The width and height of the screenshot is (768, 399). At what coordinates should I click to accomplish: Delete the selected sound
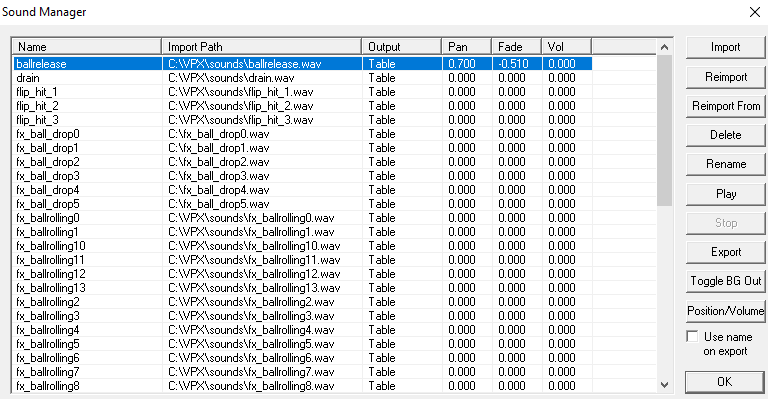click(x=725, y=135)
